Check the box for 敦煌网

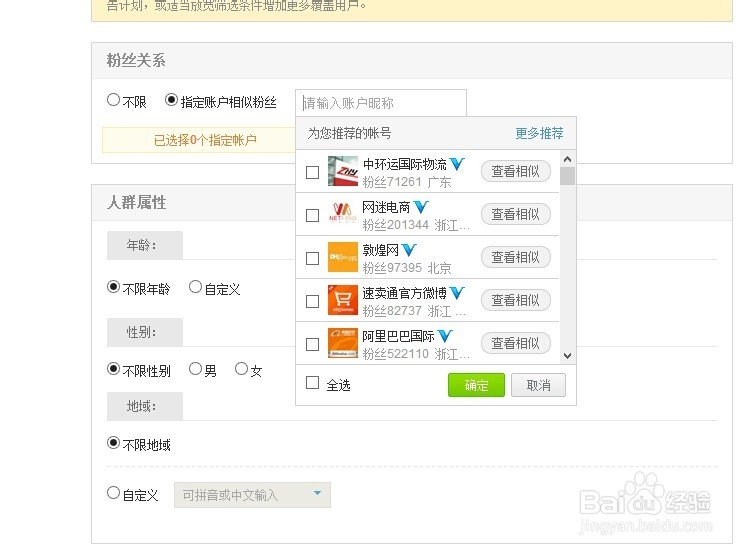click(x=312, y=258)
